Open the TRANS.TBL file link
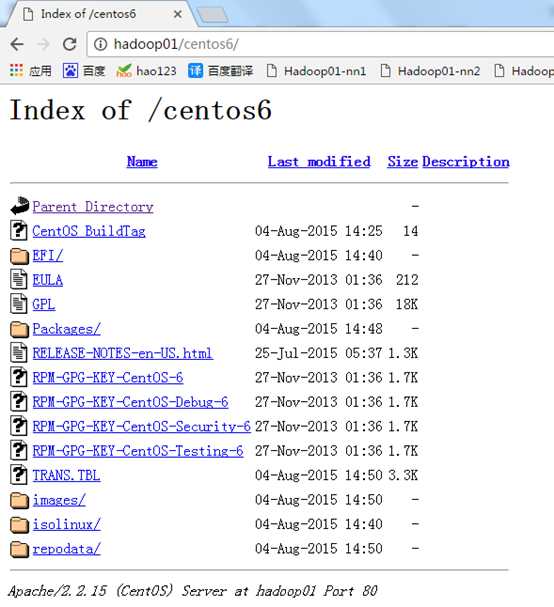 pos(67,475)
